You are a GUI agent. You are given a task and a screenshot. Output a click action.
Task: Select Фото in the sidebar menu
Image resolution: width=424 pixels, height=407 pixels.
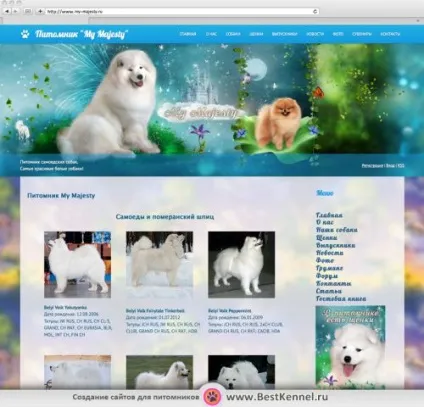pyautogui.click(x=325, y=260)
